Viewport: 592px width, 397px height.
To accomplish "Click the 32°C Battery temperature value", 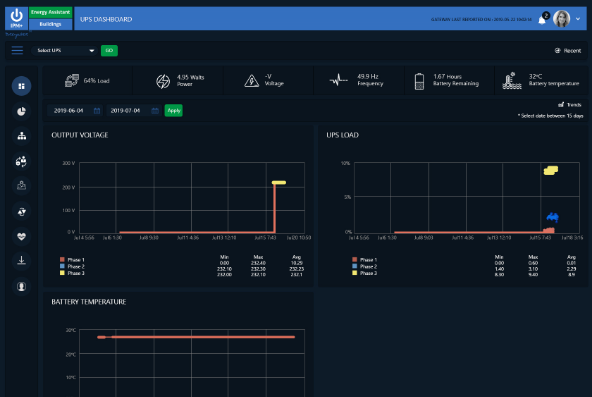I will [x=553, y=80].
